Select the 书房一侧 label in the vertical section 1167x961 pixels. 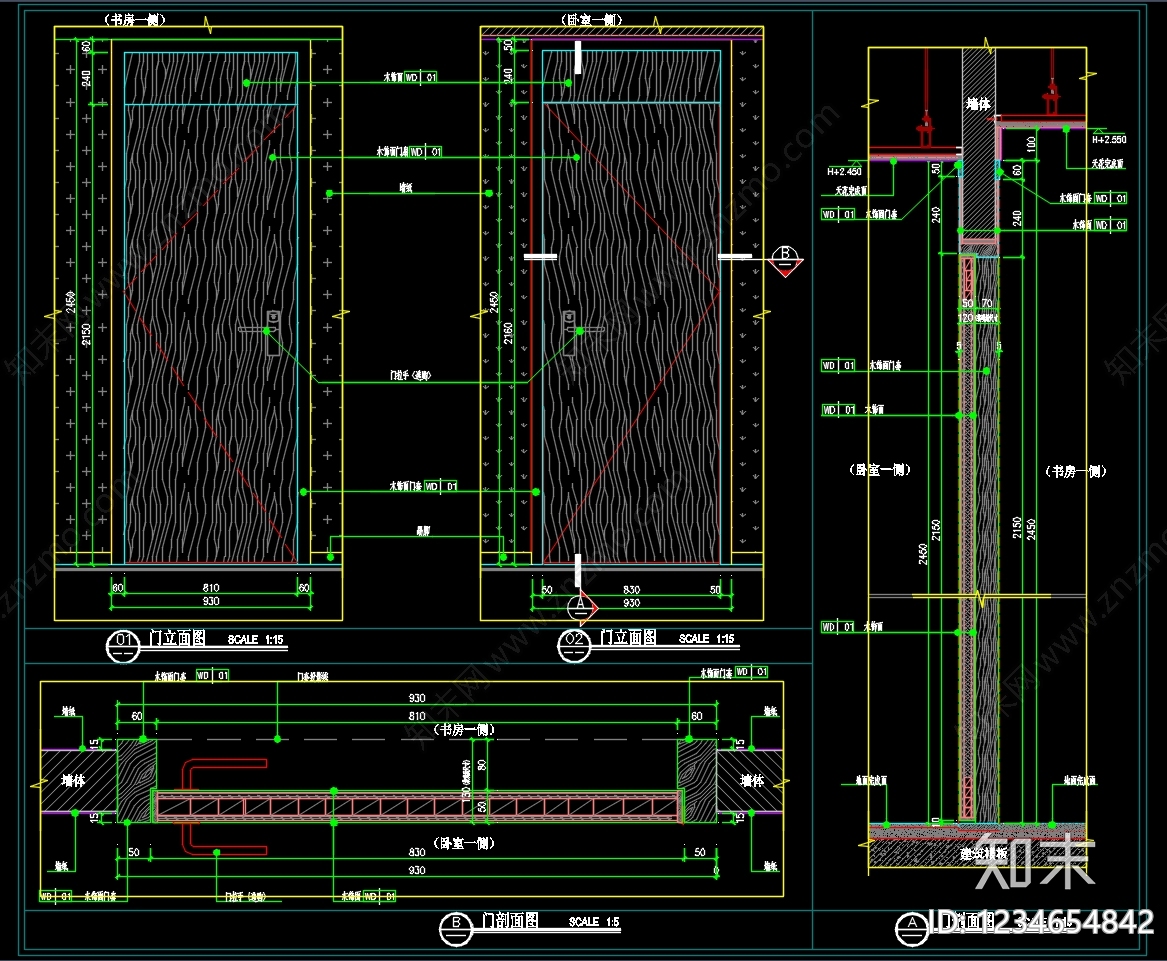pos(1076,471)
